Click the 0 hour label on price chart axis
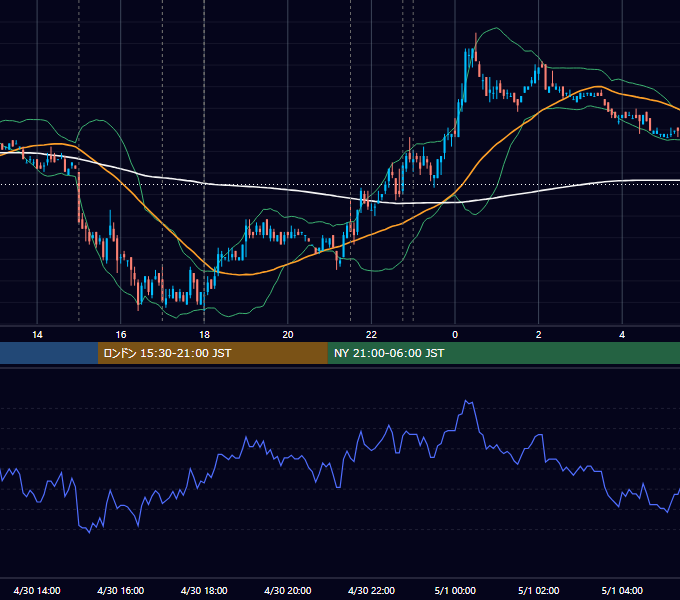 click(455, 335)
